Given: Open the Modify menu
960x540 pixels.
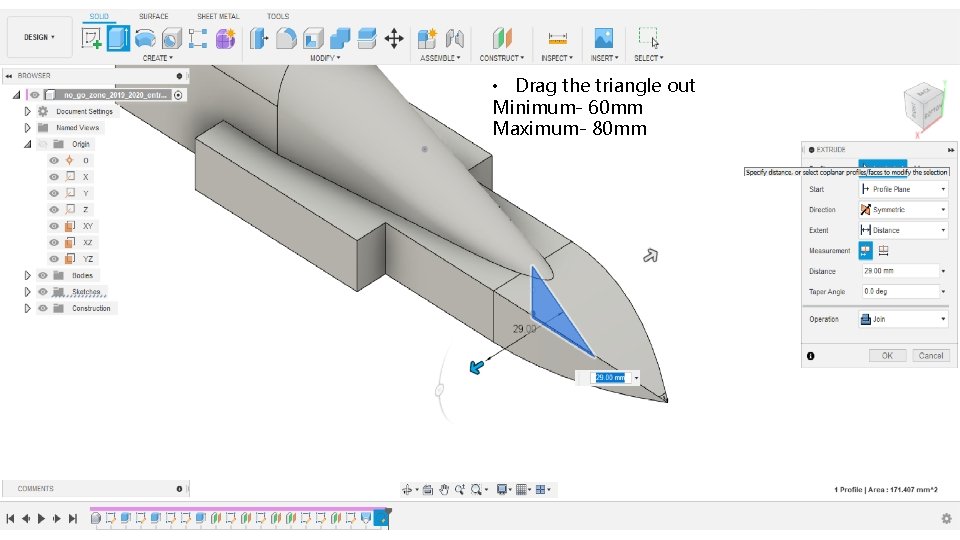Looking at the screenshot, I should point(325,58).
